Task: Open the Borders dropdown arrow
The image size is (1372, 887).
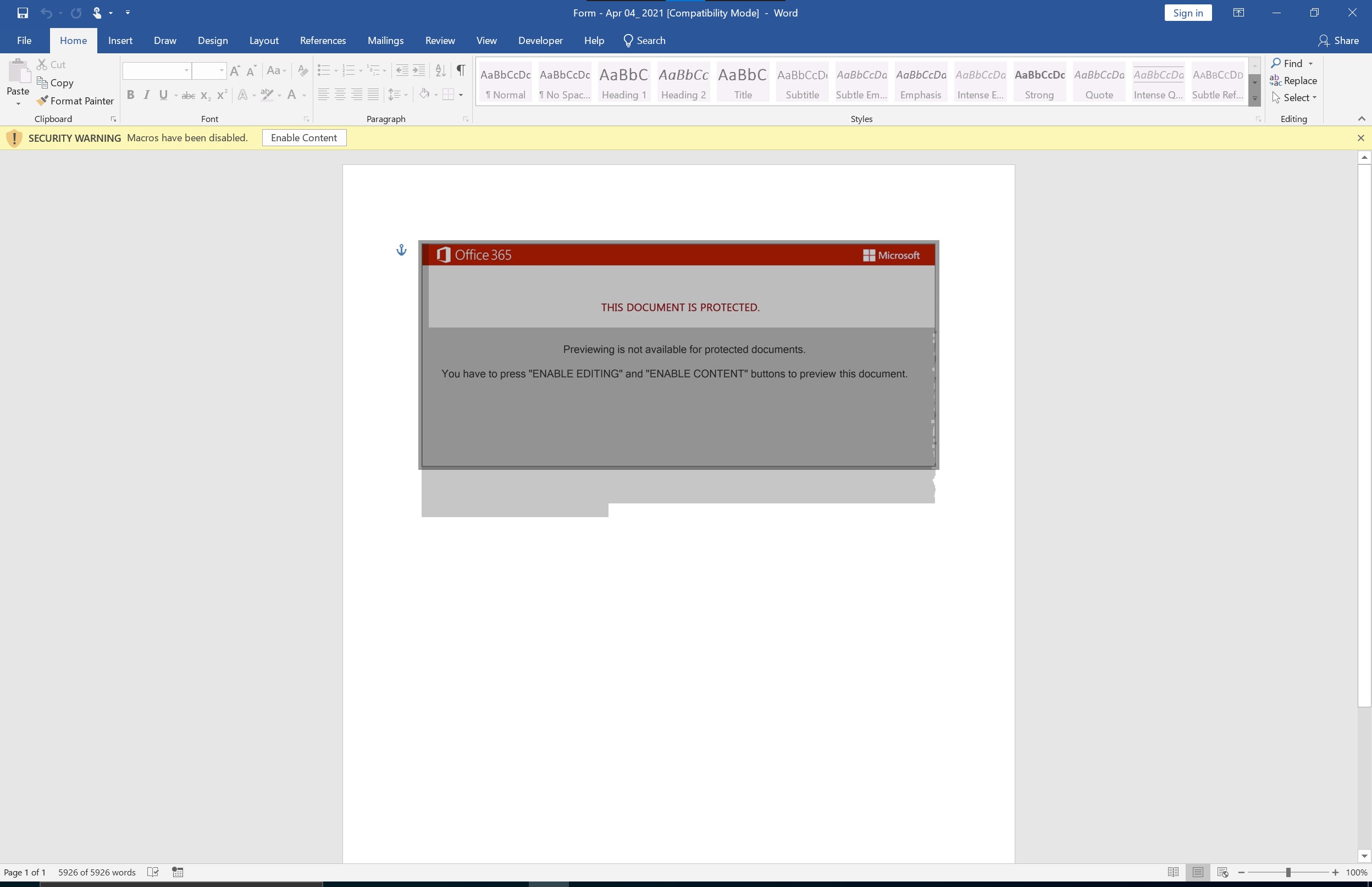Action: click(461, 95)
